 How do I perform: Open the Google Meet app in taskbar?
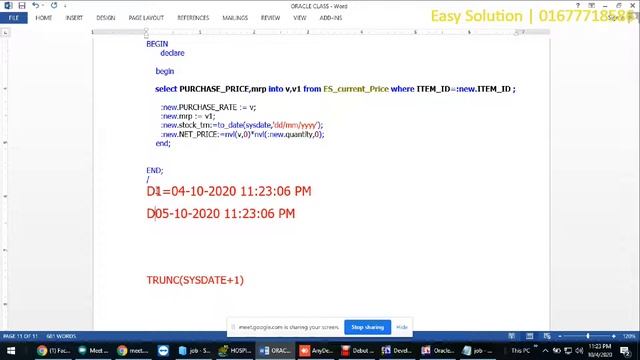pos(93,351)
